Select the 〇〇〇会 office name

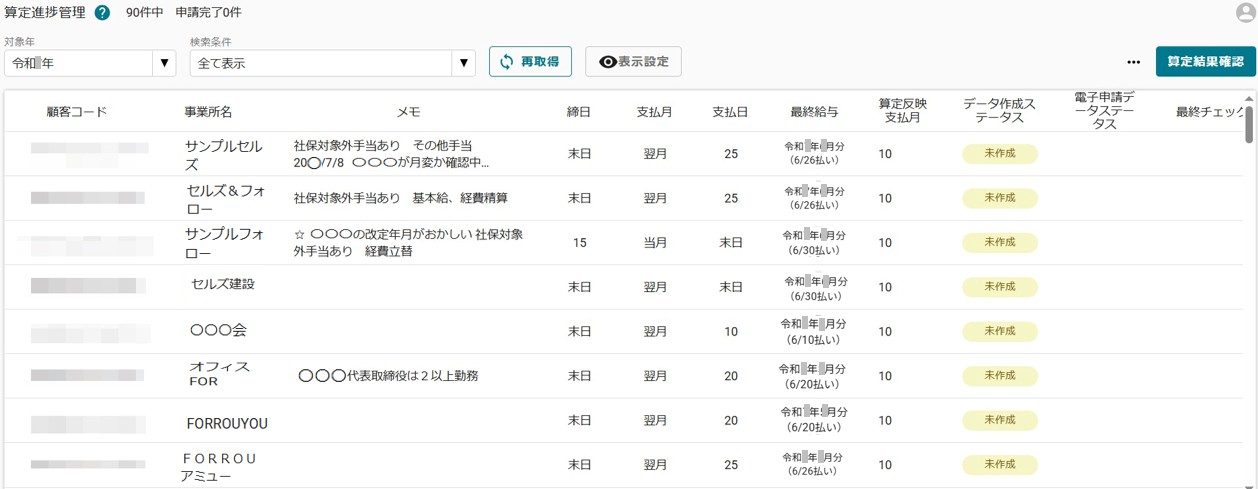218,329
